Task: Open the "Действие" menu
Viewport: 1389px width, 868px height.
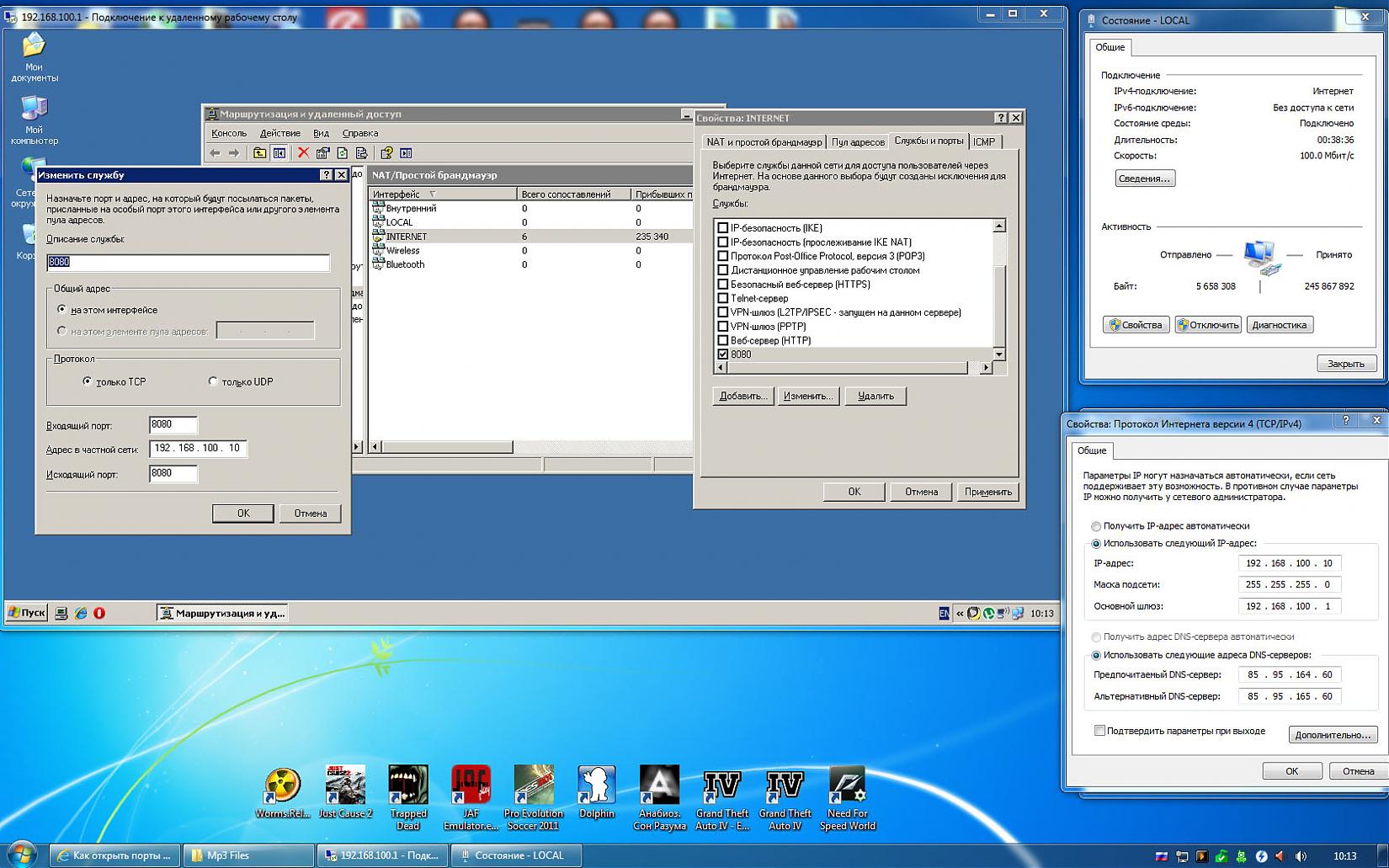Action: 279,133
